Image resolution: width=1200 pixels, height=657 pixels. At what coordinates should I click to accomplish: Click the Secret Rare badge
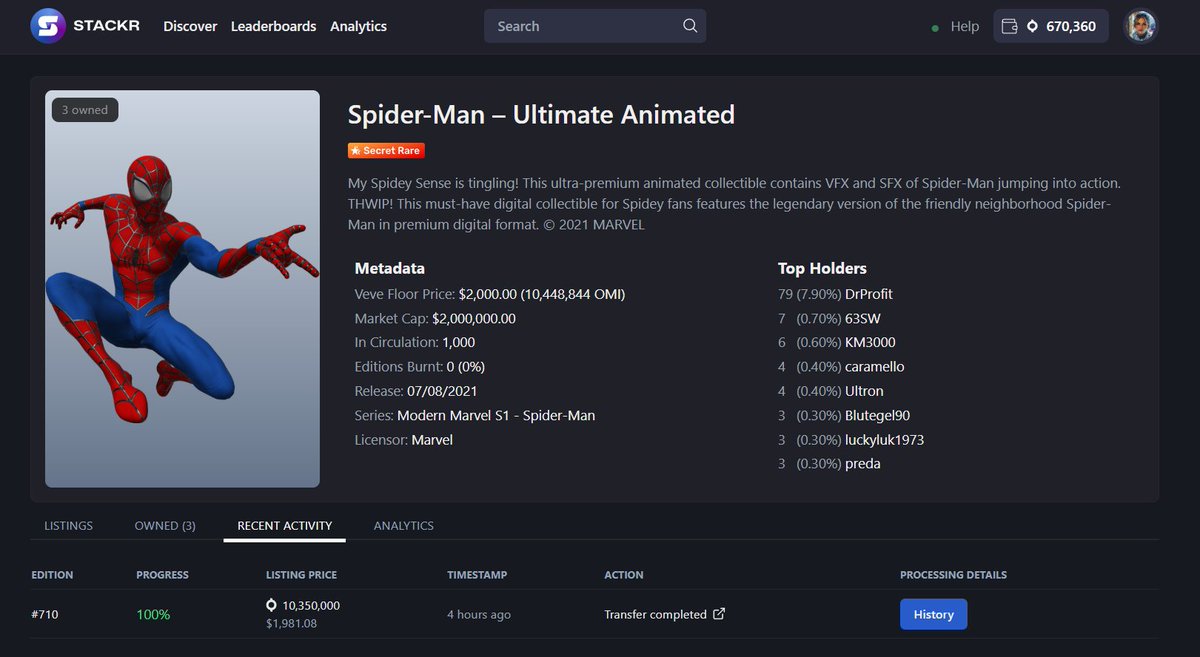386,150
